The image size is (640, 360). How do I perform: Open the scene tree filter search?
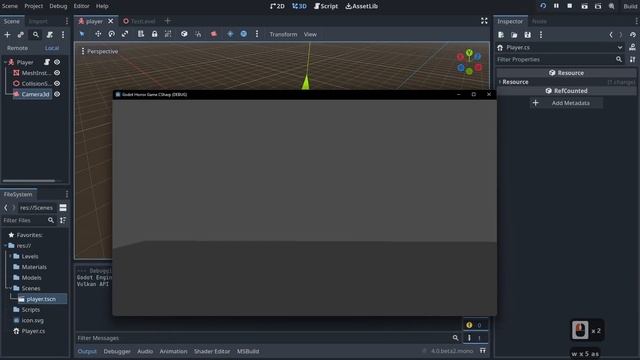(36, 35)
